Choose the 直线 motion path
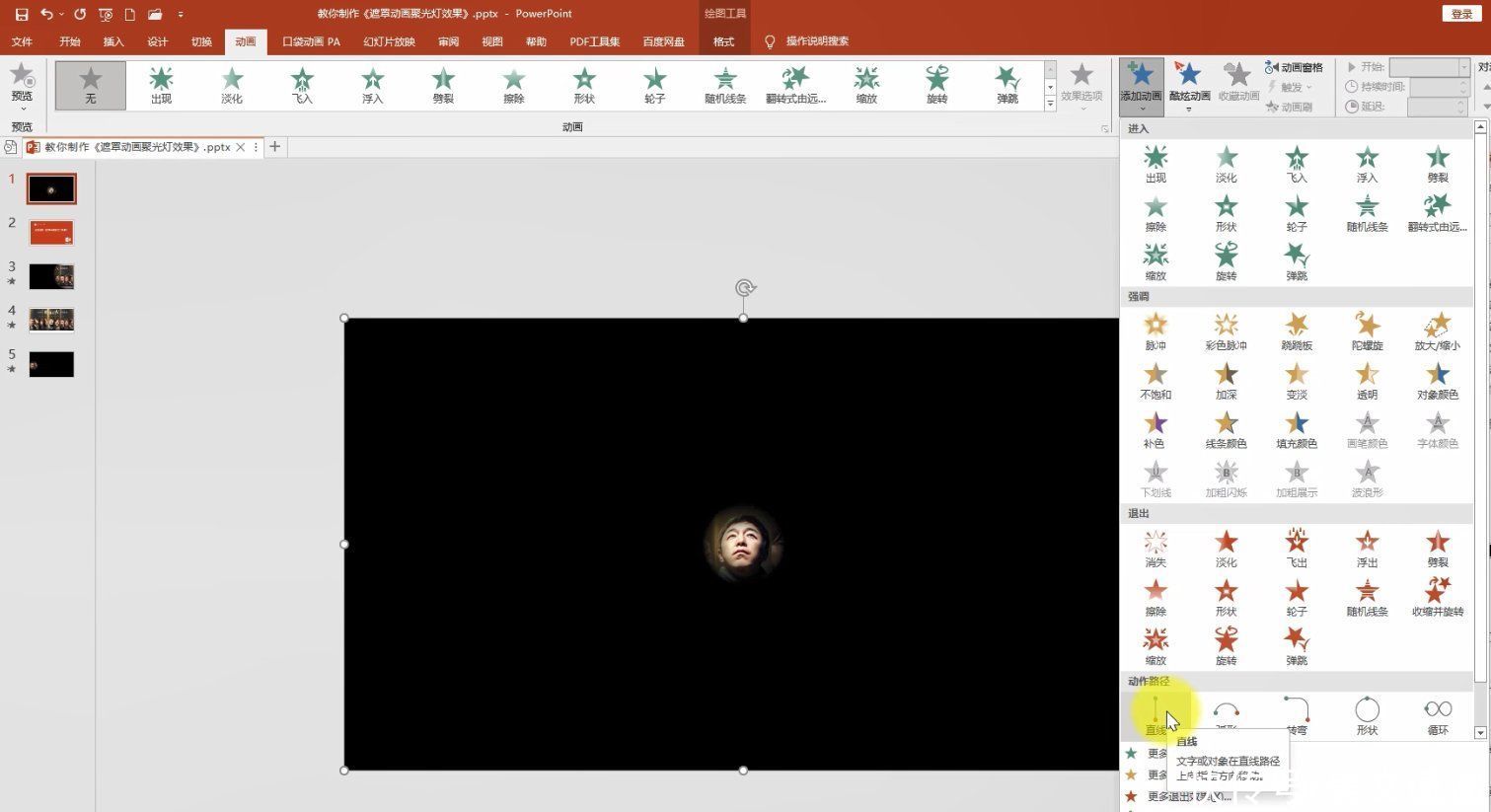The height and width of the screenshot is (812, 1491). [1156, 716]
